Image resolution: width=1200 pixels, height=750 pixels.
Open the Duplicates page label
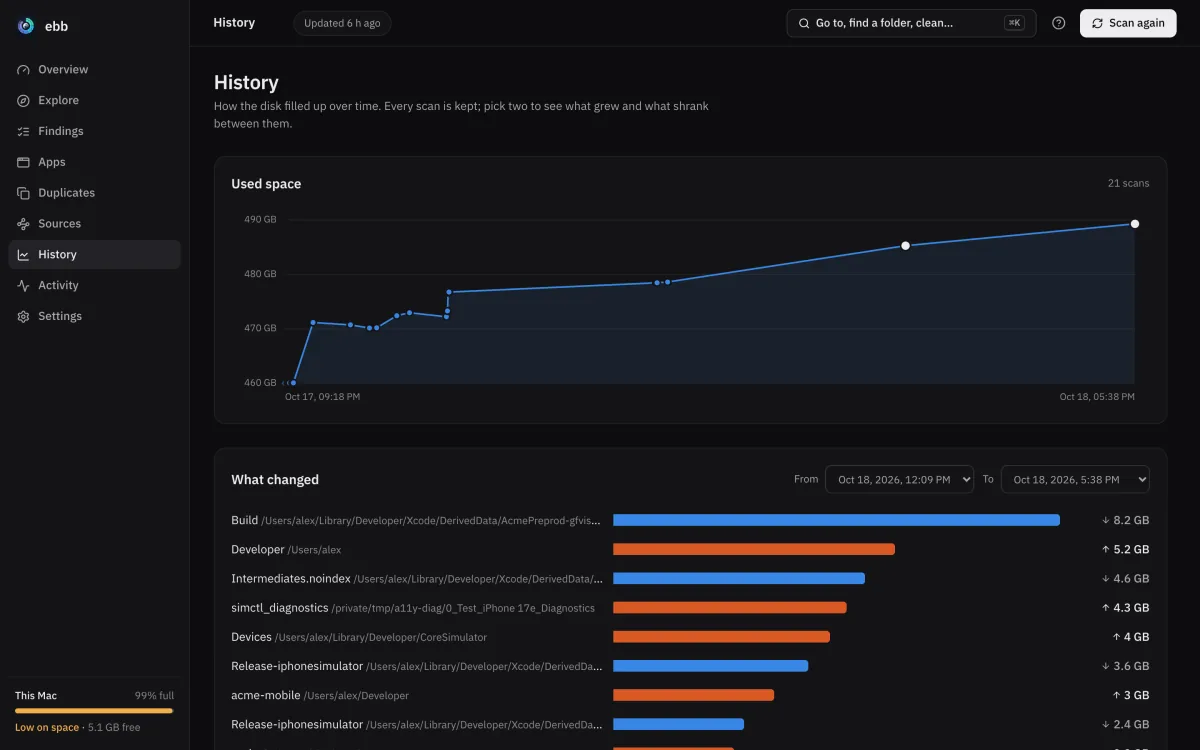(x=67, y=193)
